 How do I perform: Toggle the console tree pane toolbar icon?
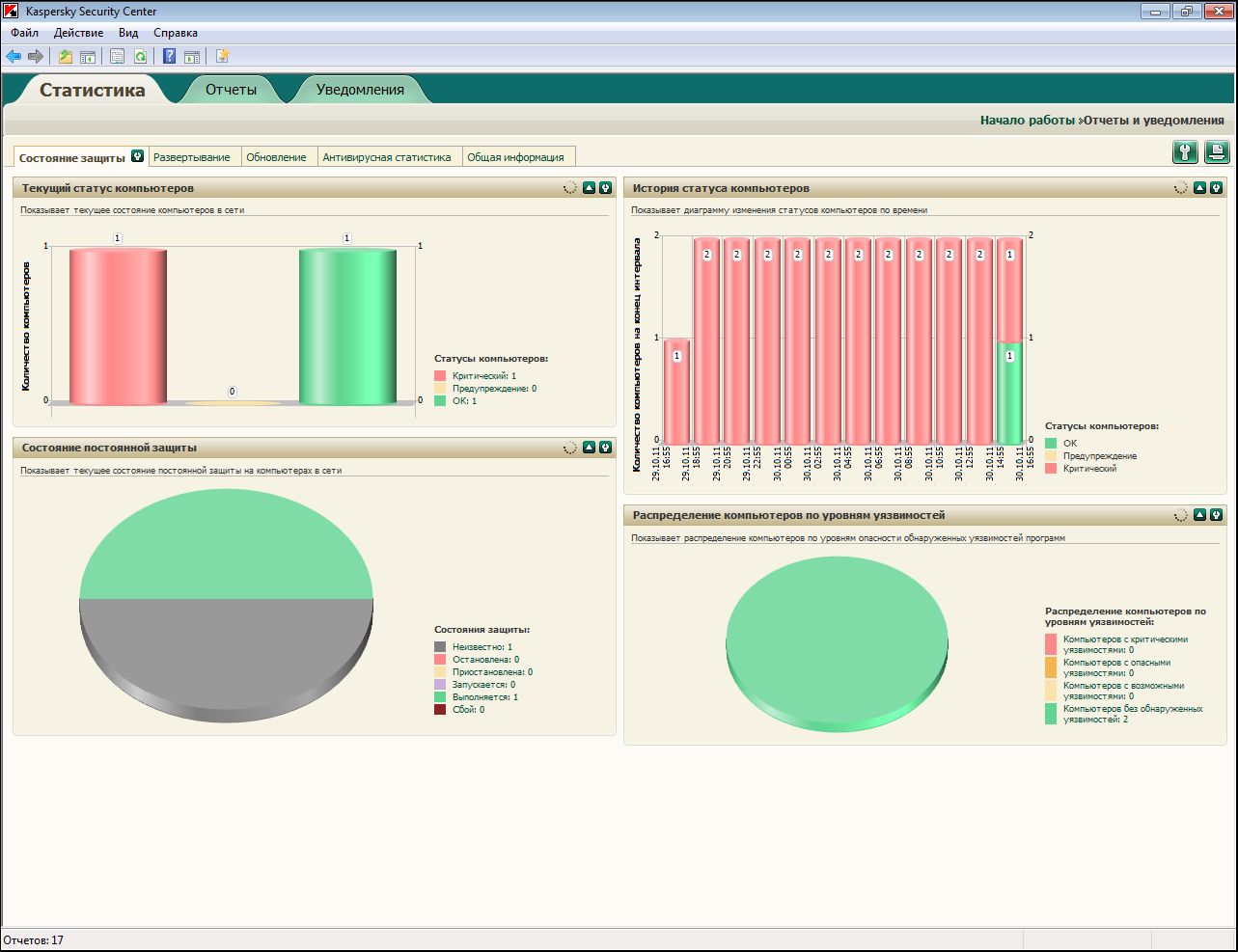coord(88,57)
